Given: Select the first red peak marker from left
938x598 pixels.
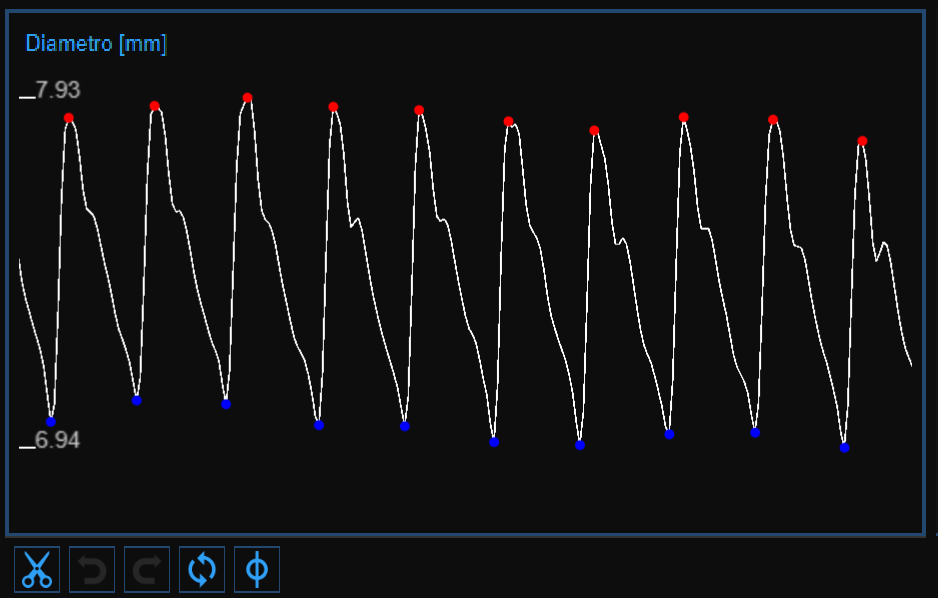Looking at the screenshot, I should (69, 118).
